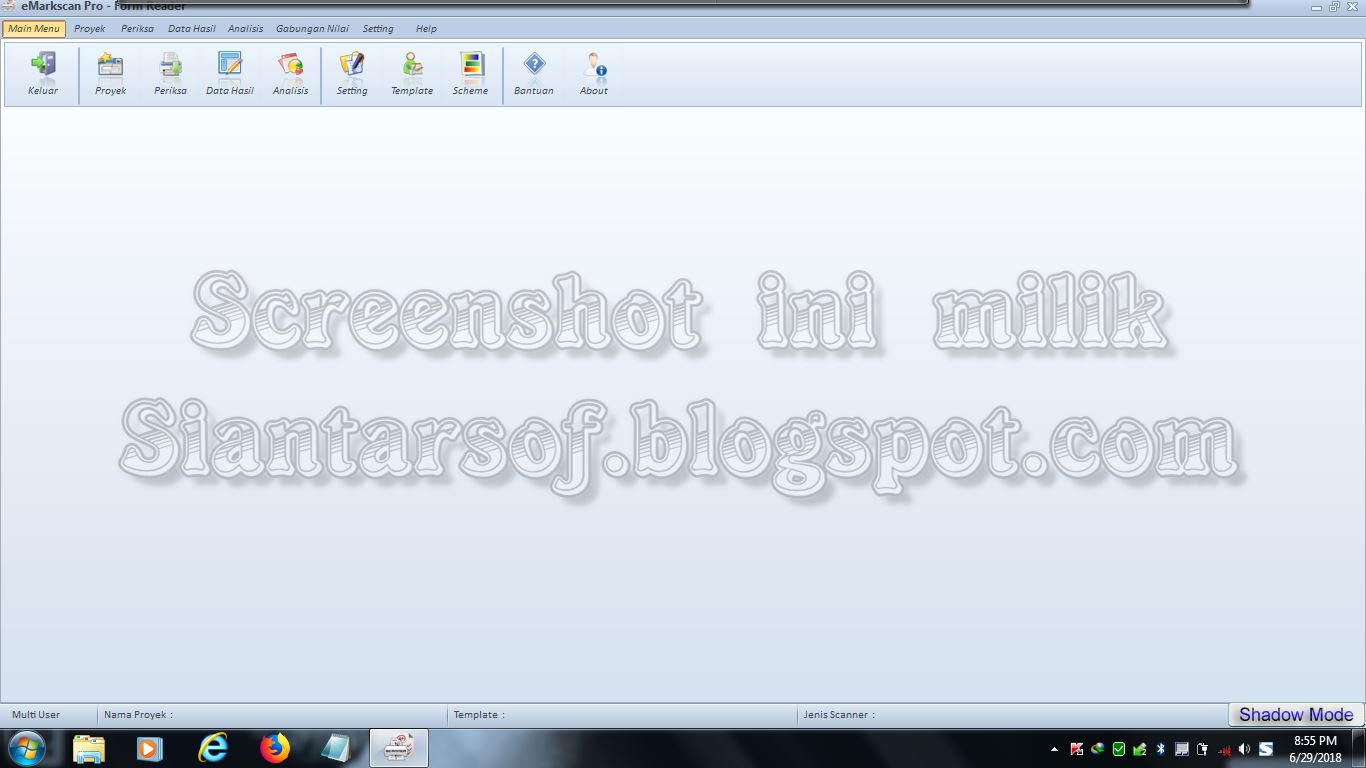
Task: Open the Scheme toolbar icon
Action: point(471,75)
